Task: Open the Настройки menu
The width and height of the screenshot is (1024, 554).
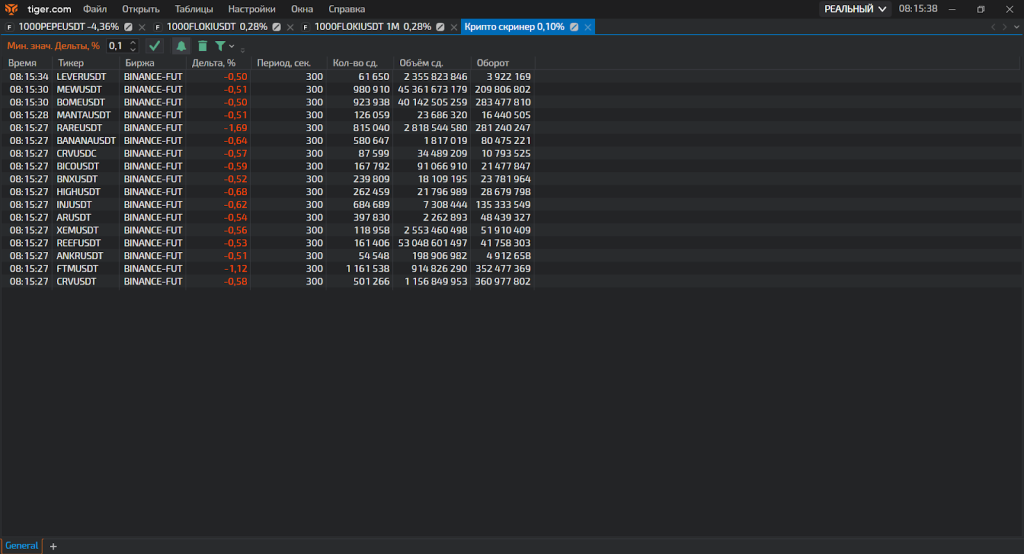Action: coord(251,9)
